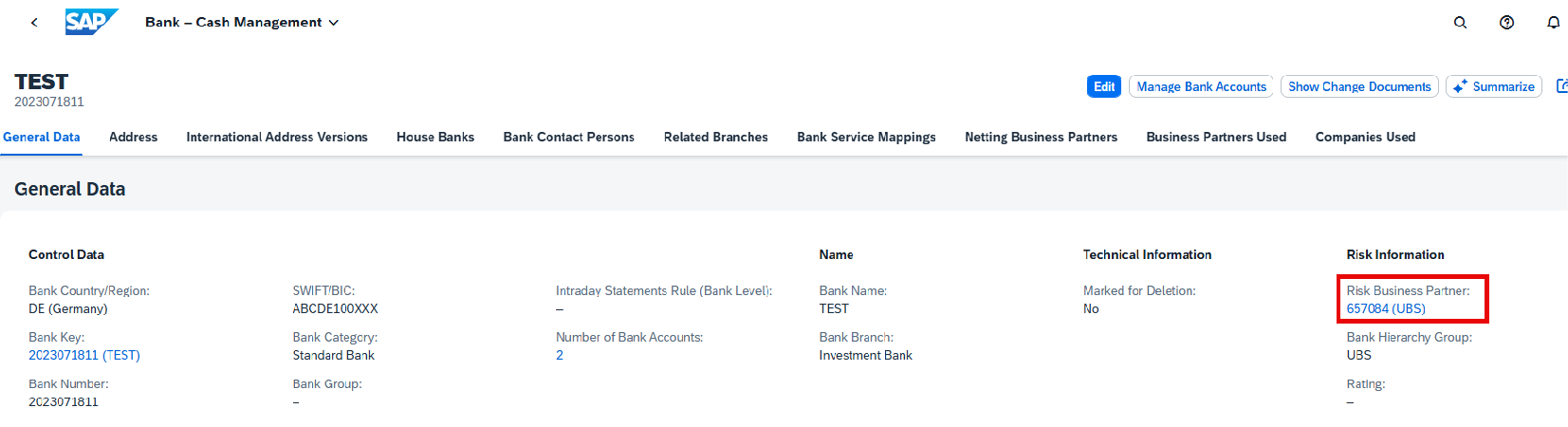Click the Edit button
Image resolution: width=1568 pixels, height=427 pixels.
tap(1104, 86)
